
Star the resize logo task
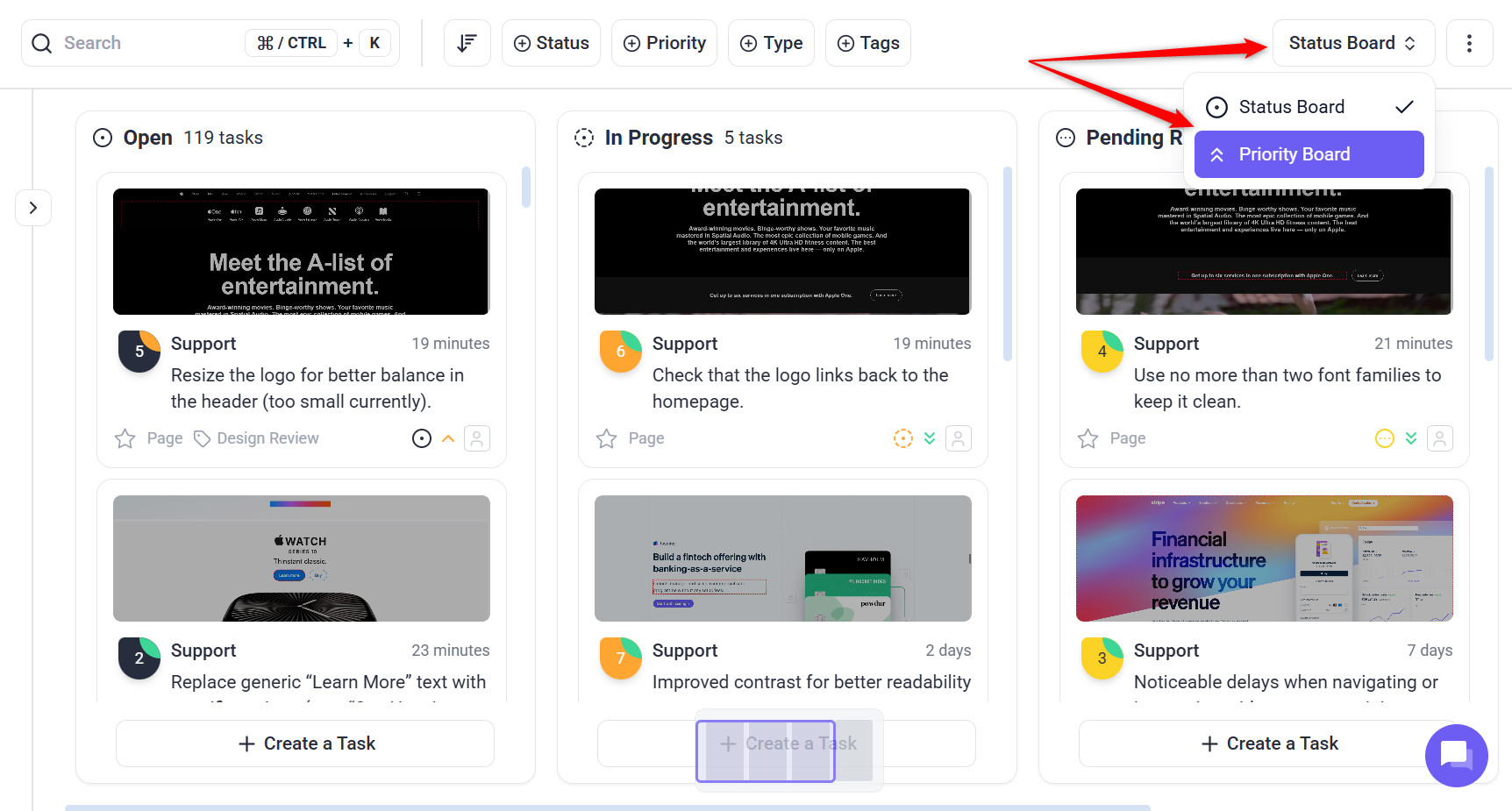pyautogui.click(x=125, y=438)
